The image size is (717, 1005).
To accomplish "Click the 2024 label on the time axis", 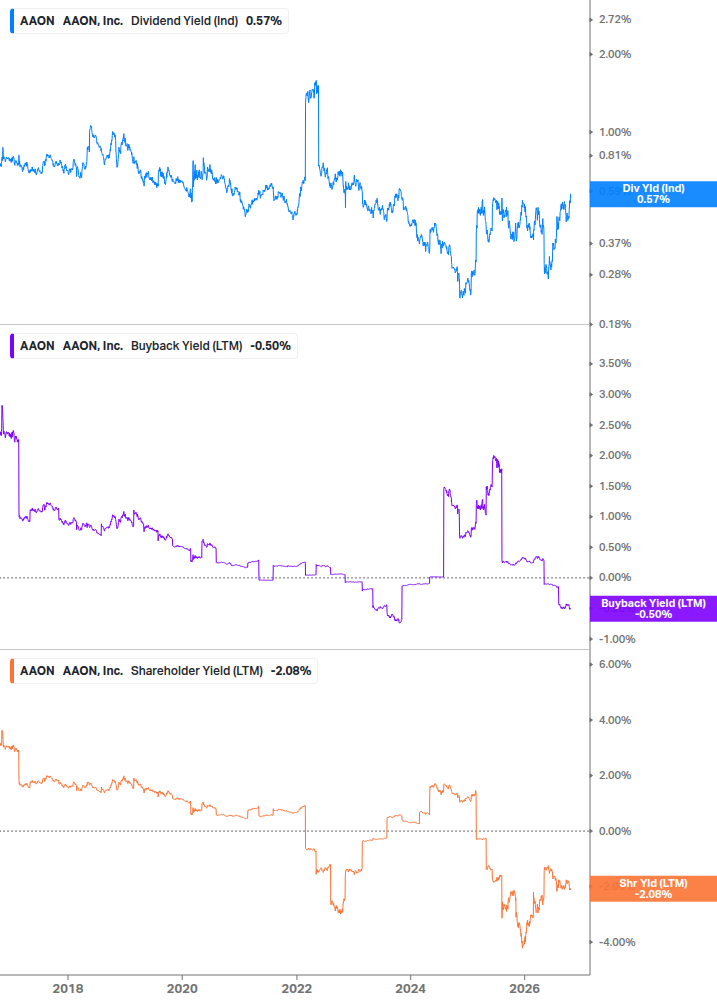I will point(410,989).
